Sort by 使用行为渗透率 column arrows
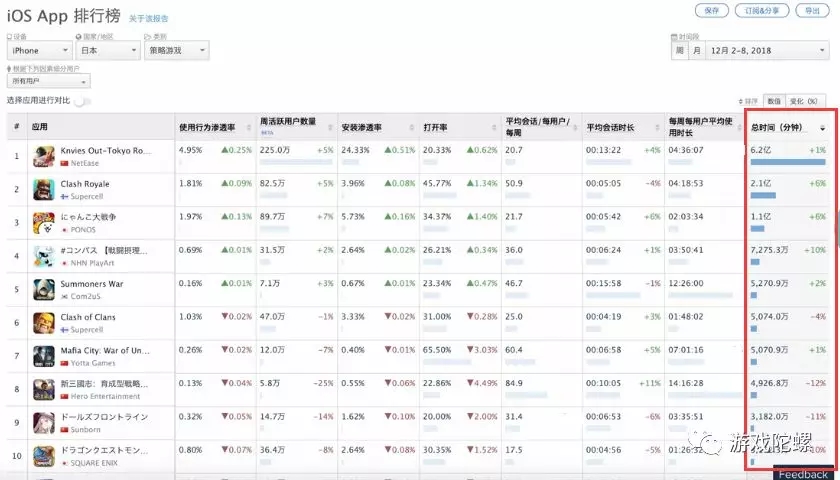Viewport: 840px width, 480px height. (249, 128)
